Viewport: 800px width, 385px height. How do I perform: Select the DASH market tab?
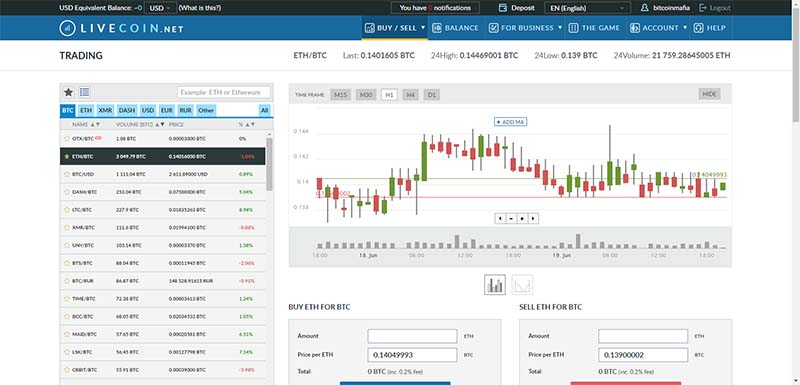tap(127, 110)
